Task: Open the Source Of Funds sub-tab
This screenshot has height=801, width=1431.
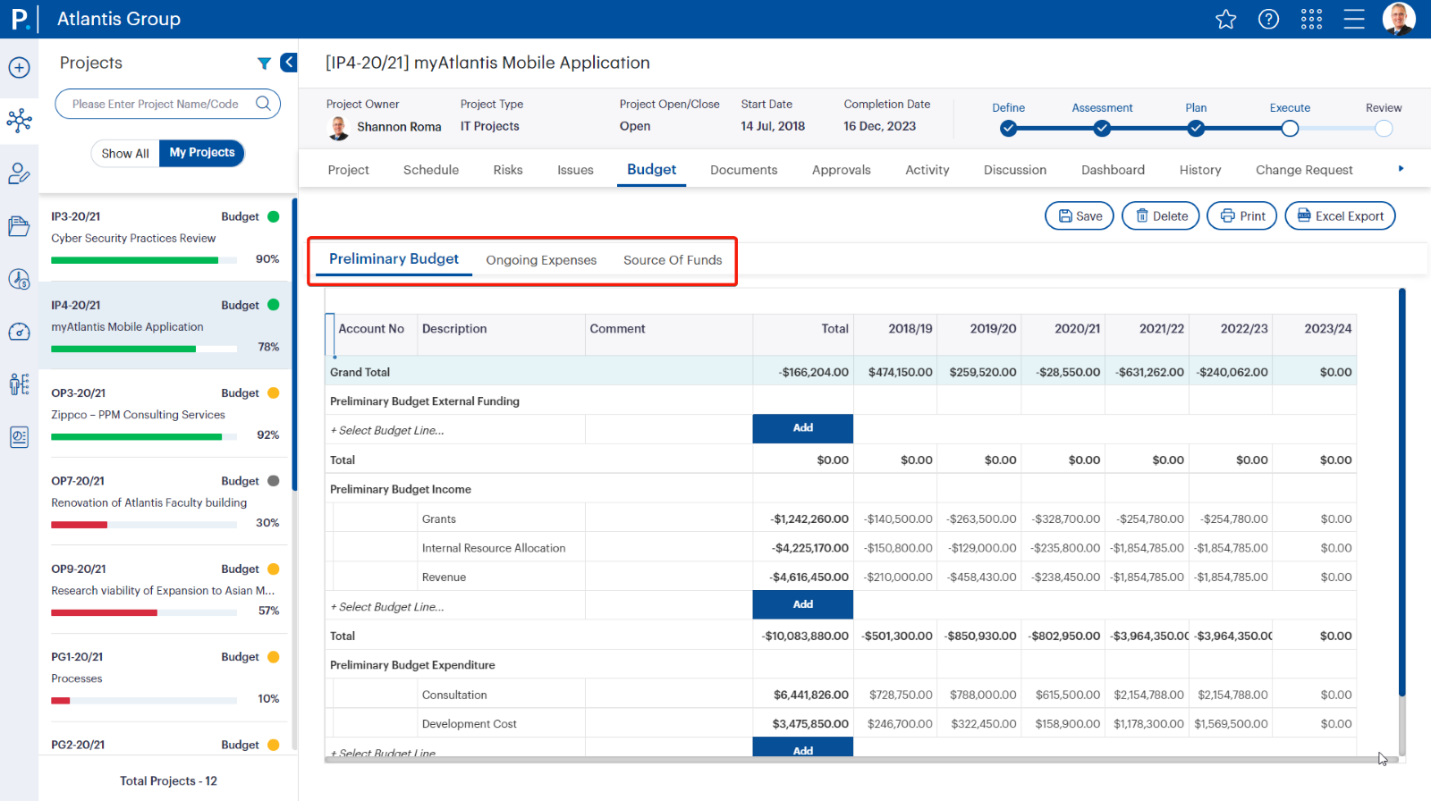Action: click(672, 260)
